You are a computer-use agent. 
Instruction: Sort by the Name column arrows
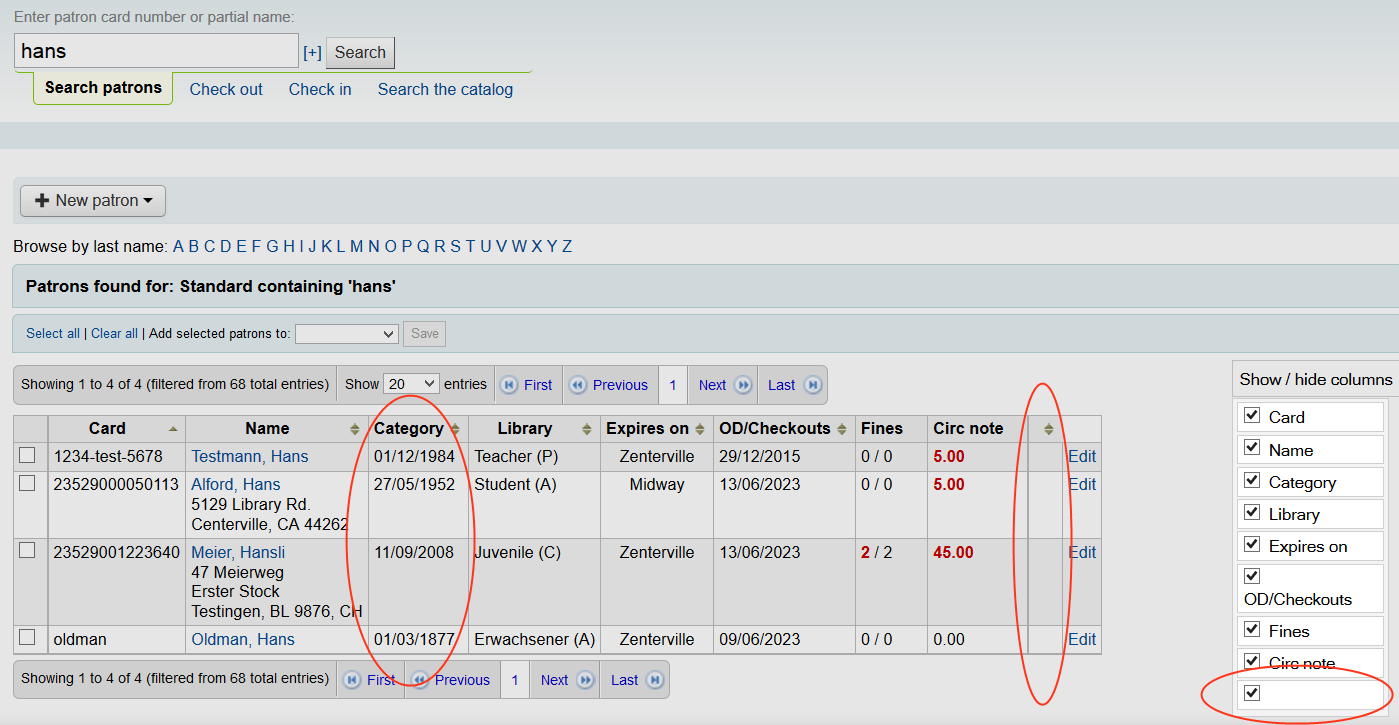tap(354, 429)
